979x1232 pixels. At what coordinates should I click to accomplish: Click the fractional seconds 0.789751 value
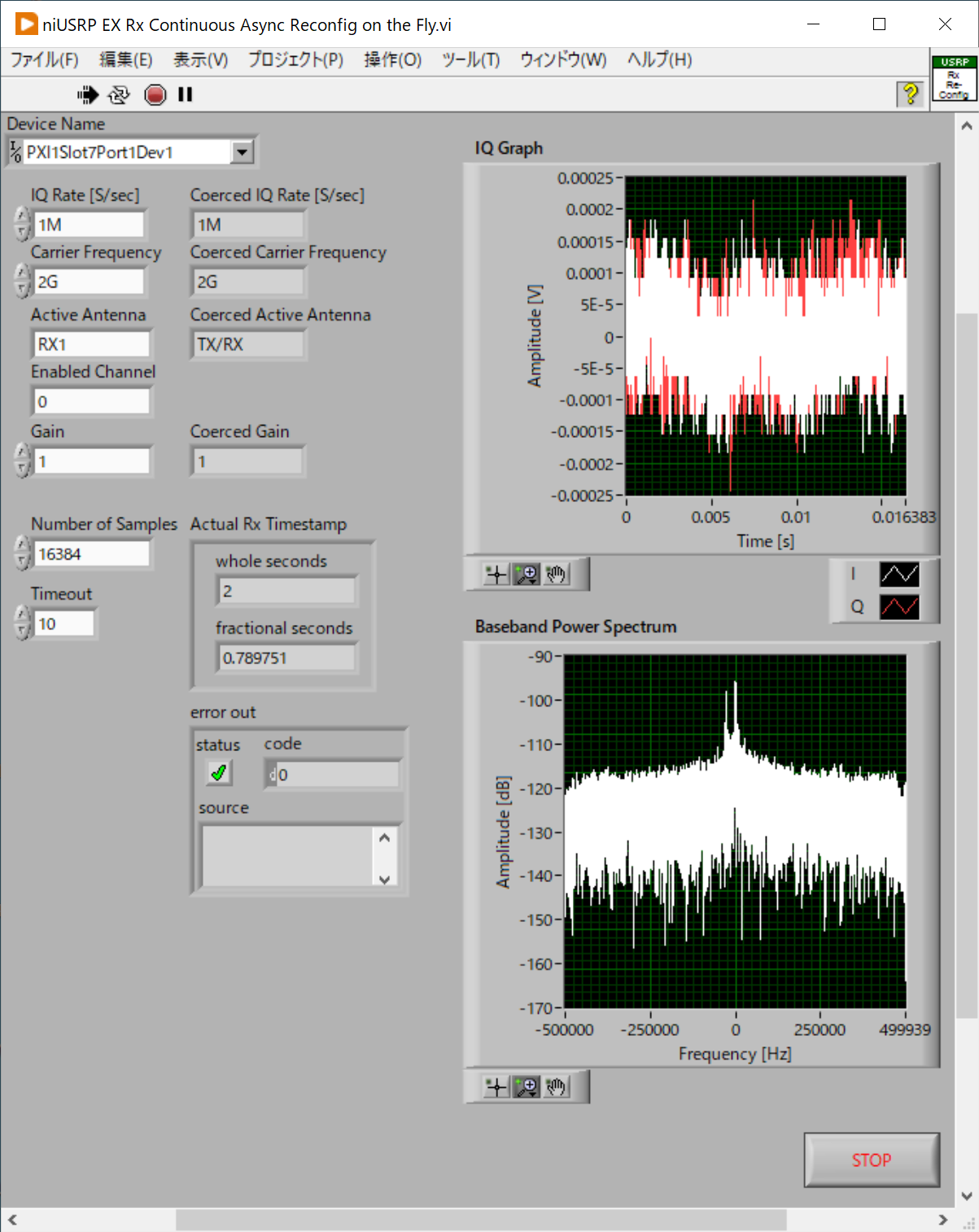(286, 658)
